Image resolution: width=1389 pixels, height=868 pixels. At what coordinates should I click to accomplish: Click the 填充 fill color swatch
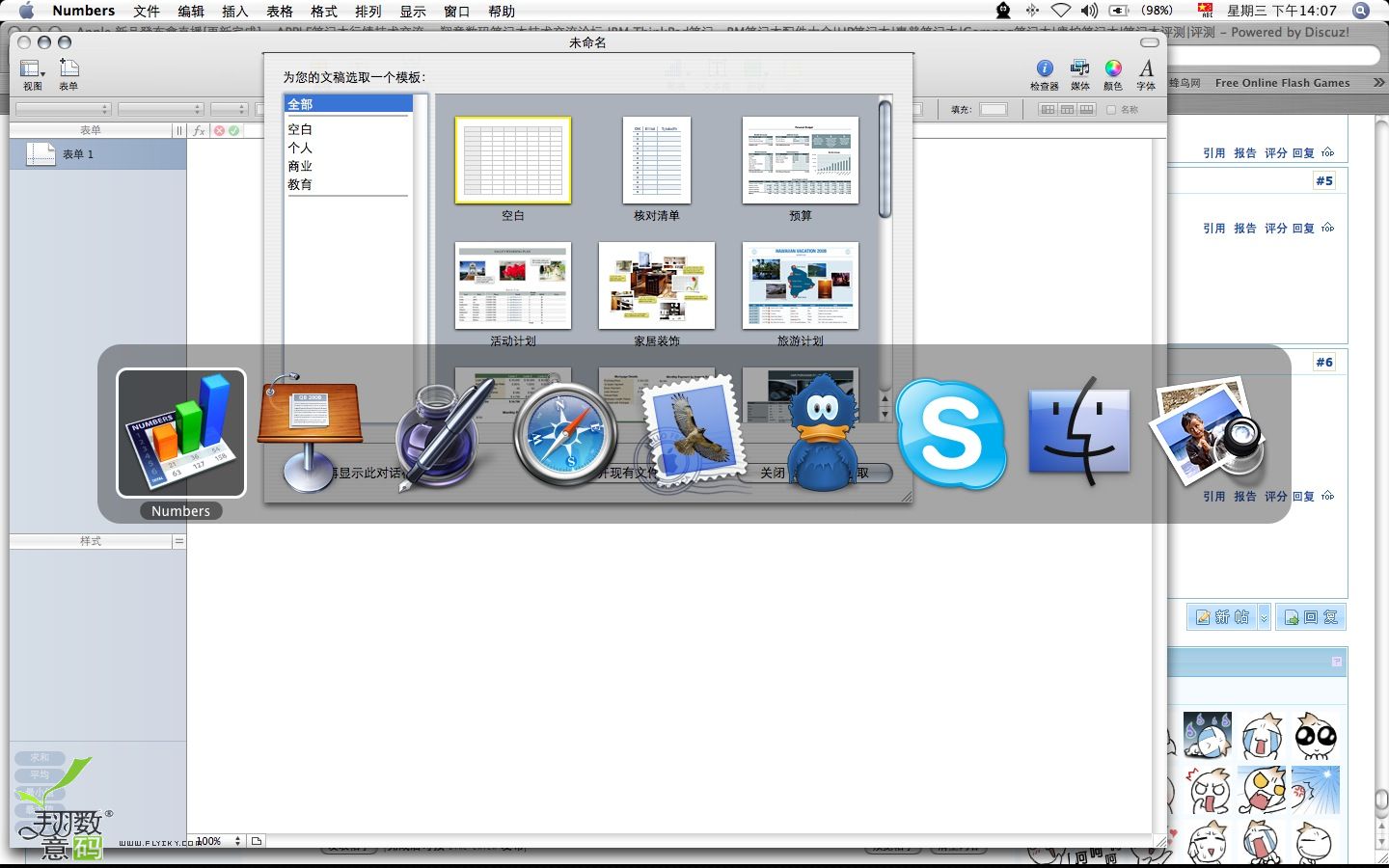(x=994, y=109)
